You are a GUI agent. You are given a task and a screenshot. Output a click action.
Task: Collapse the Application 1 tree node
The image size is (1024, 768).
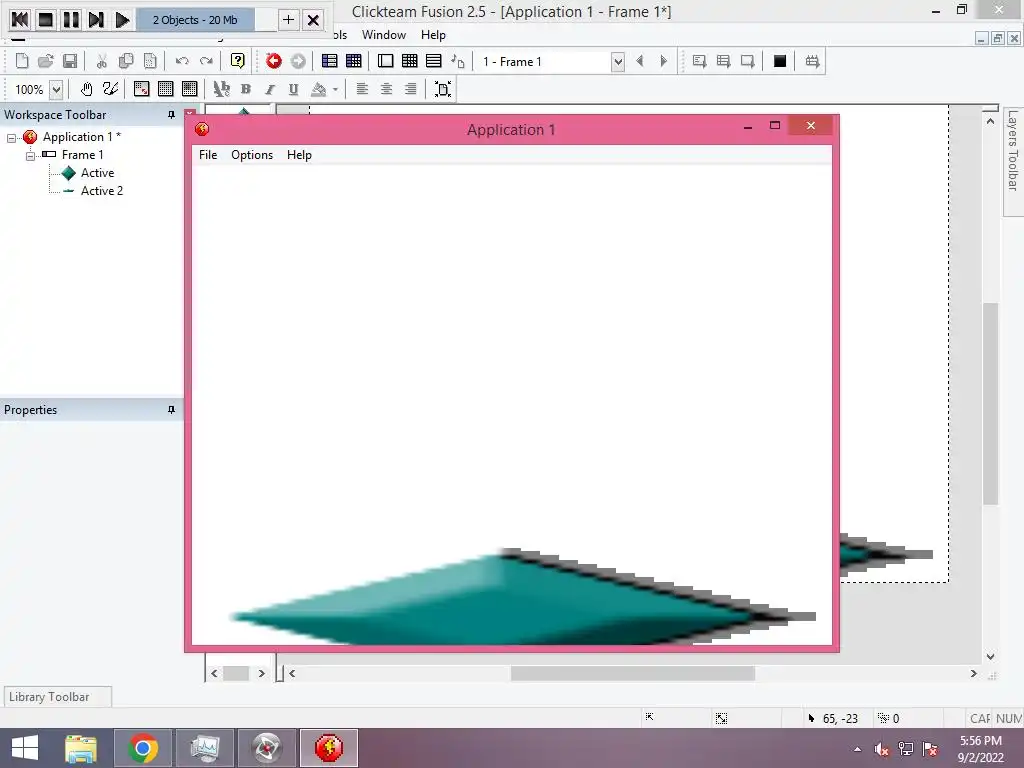12,138
